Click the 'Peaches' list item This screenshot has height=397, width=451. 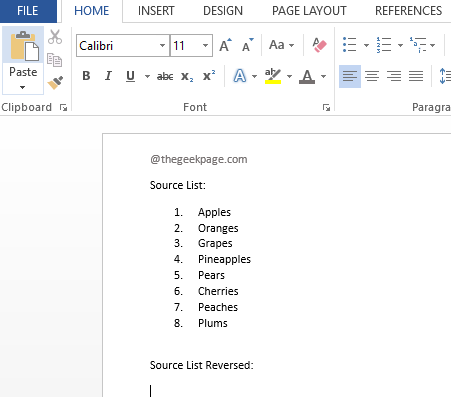tap(218, 307)
